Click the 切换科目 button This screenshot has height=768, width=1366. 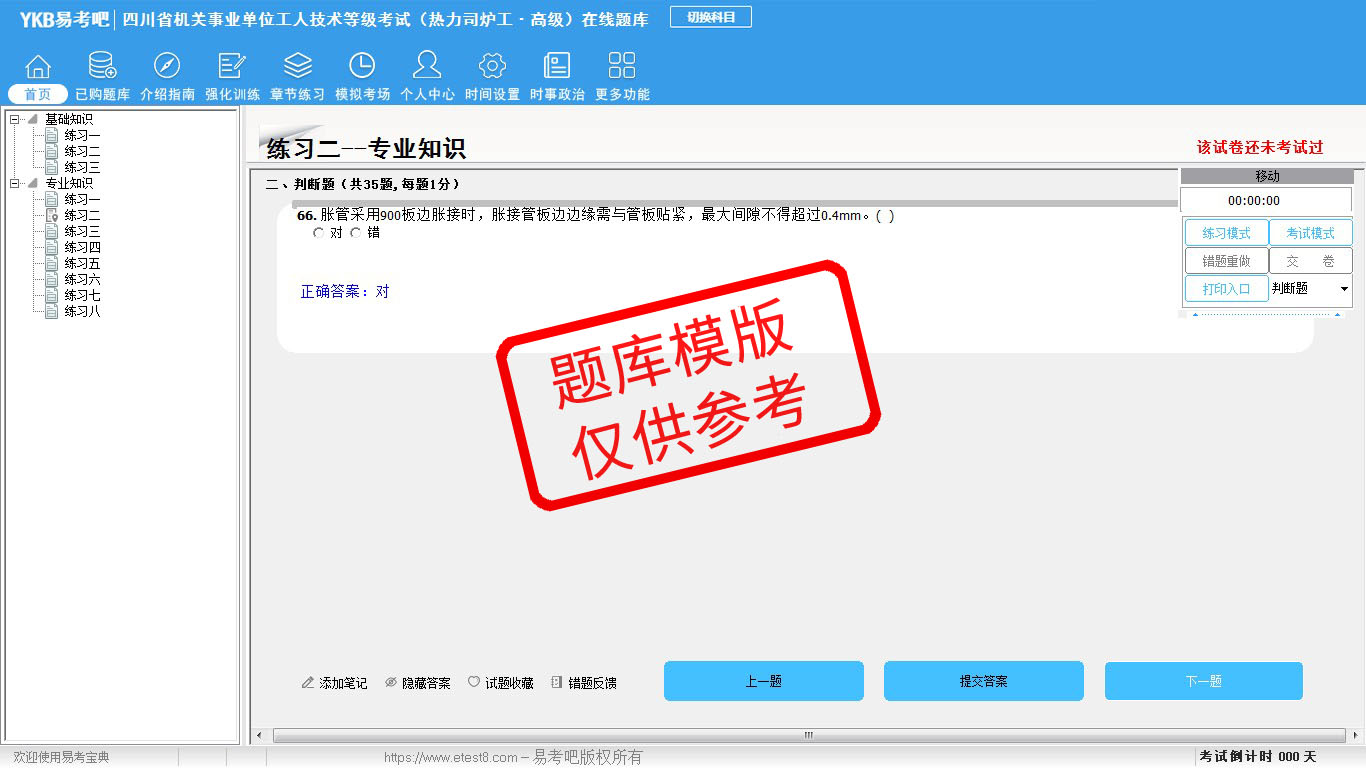pos(711,17)
